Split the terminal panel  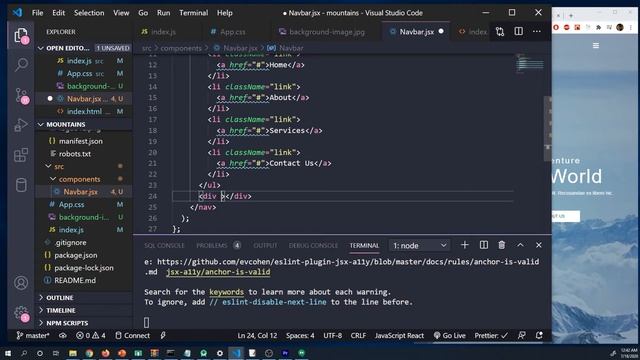point(484,245)
